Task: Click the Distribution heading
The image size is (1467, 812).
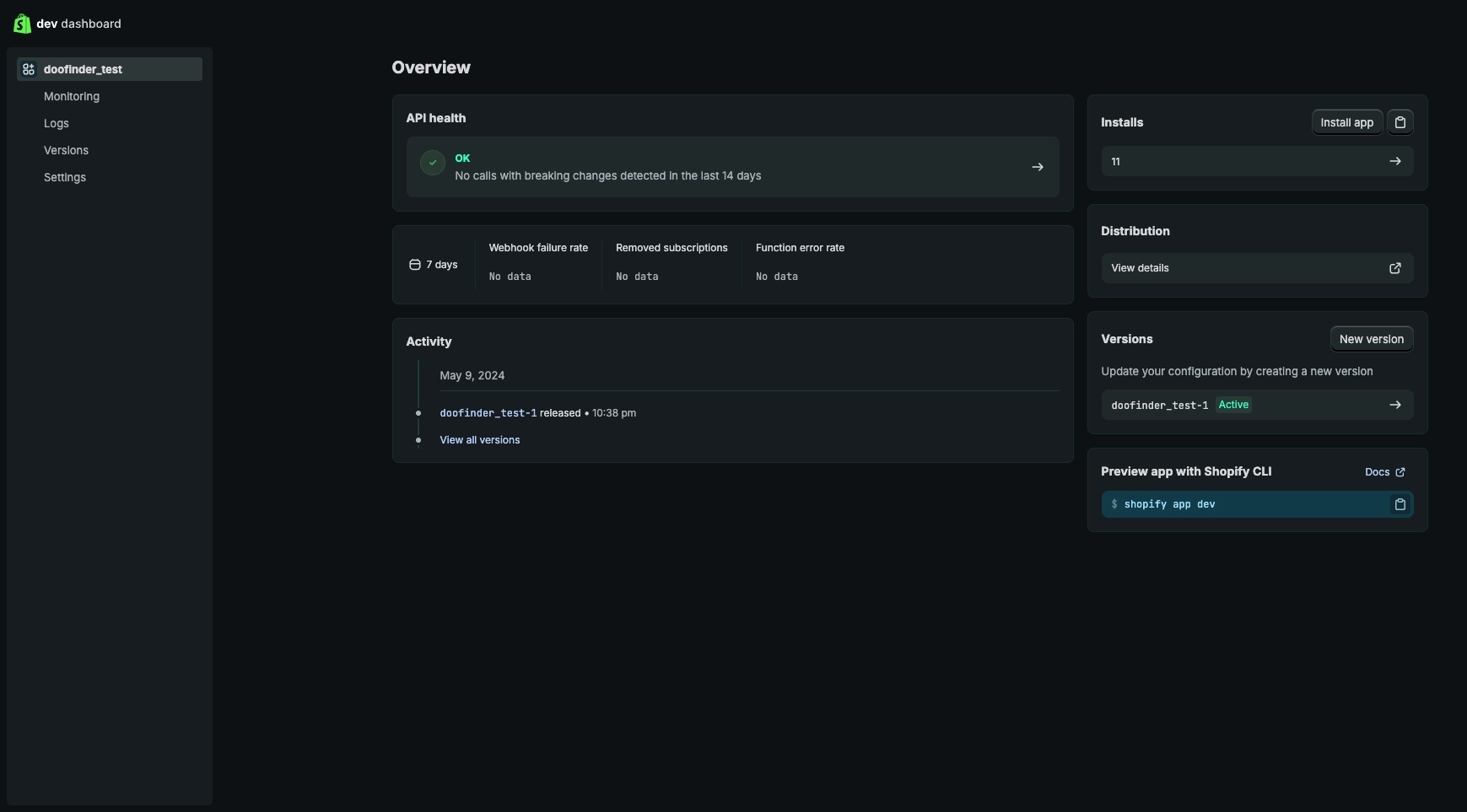Action: pyautogui.click(x=1135, y=231)
